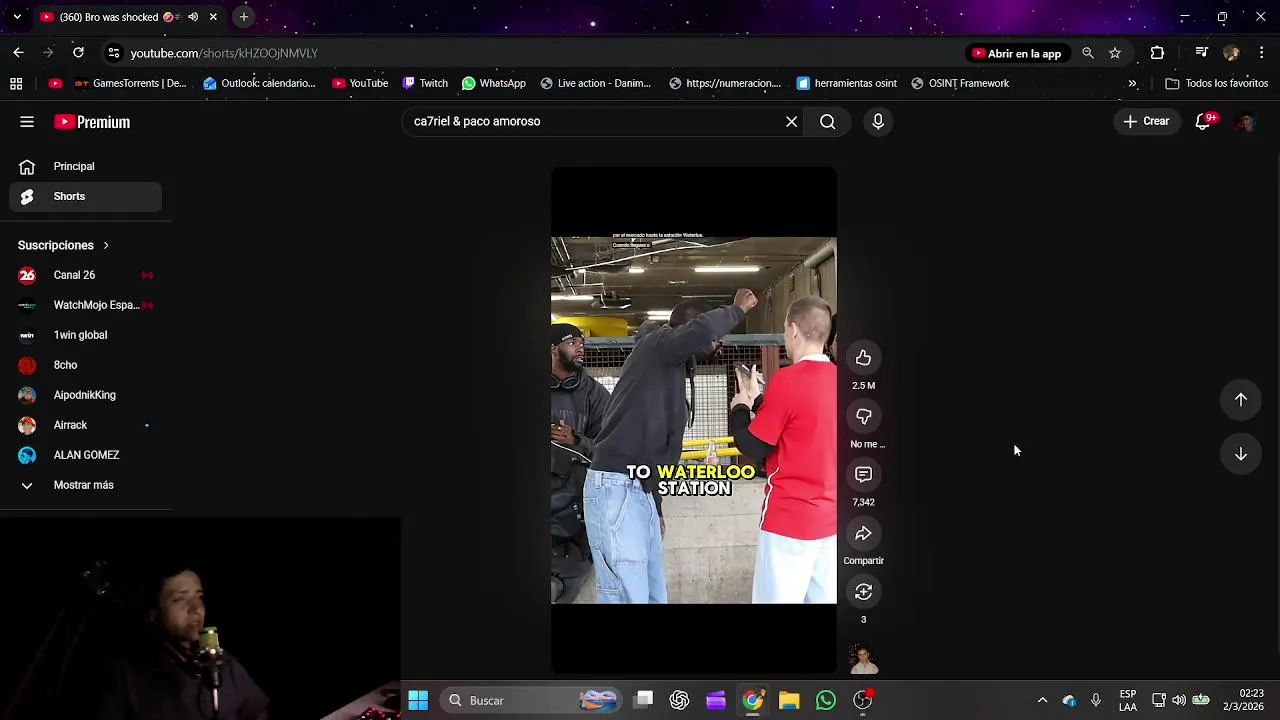Open Twitch bookmark
Image resolution: width=1280 pixels, height=720 pixels.
pos(424,84)
